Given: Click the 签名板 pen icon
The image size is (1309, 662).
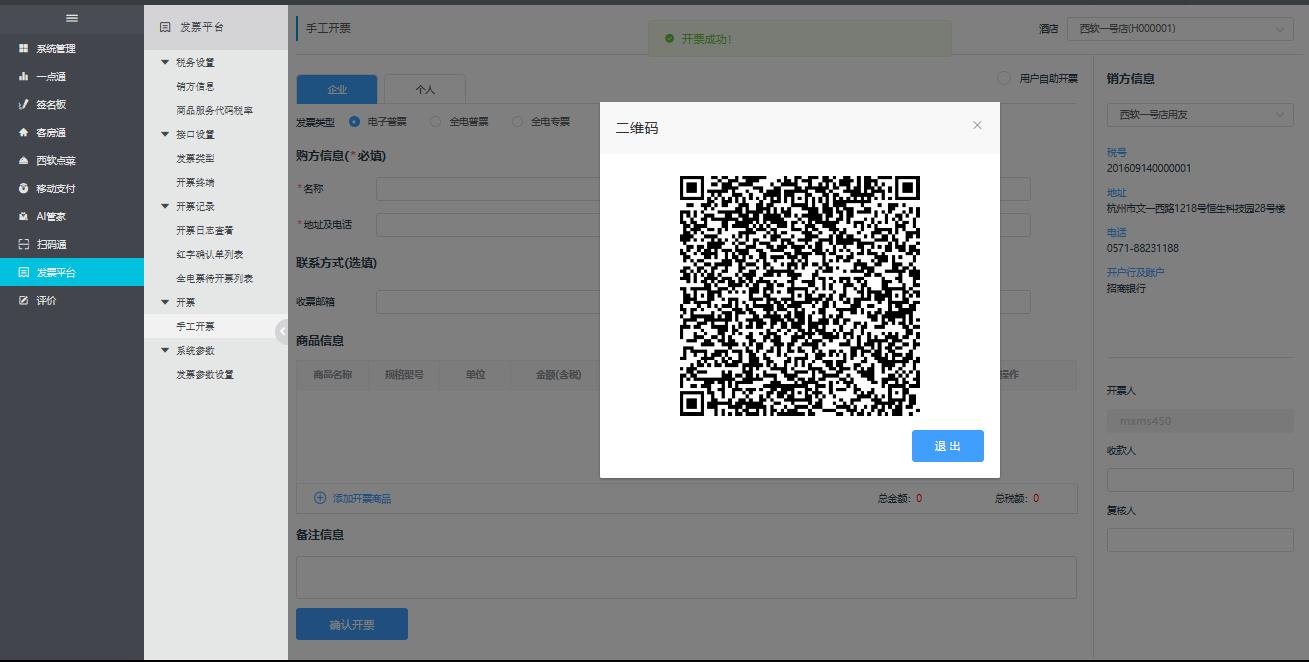Looking at the screenshot, I should click(24, 104).
